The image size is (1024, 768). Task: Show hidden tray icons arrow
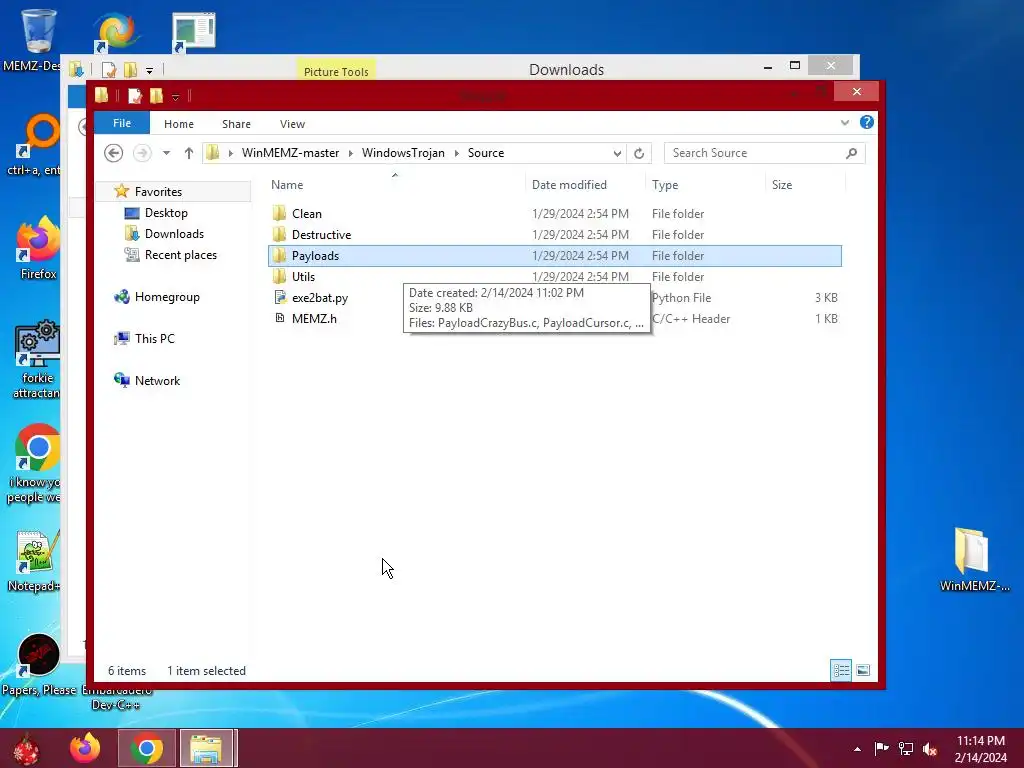coord(857,749)
